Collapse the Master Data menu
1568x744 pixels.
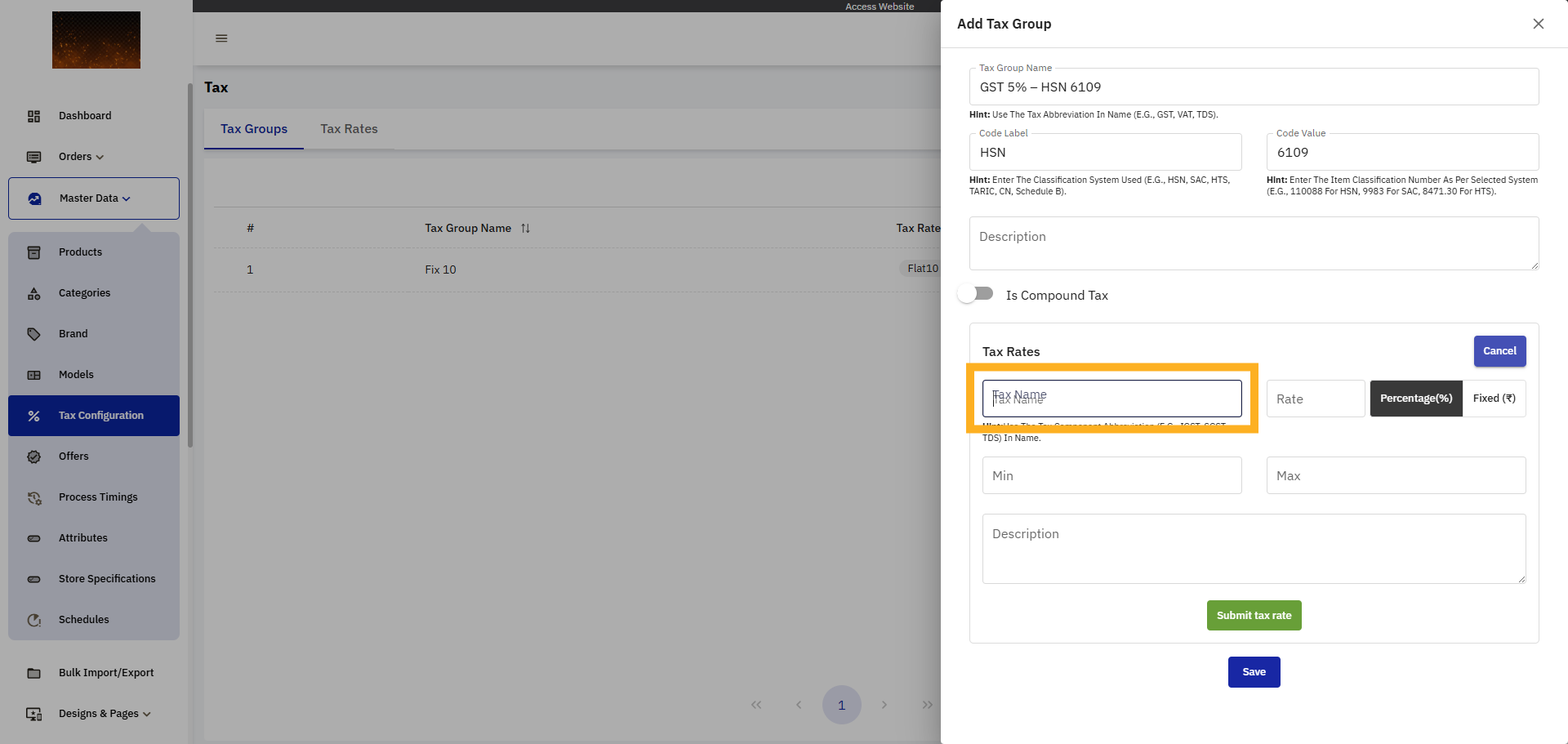[x=92, y=198]
